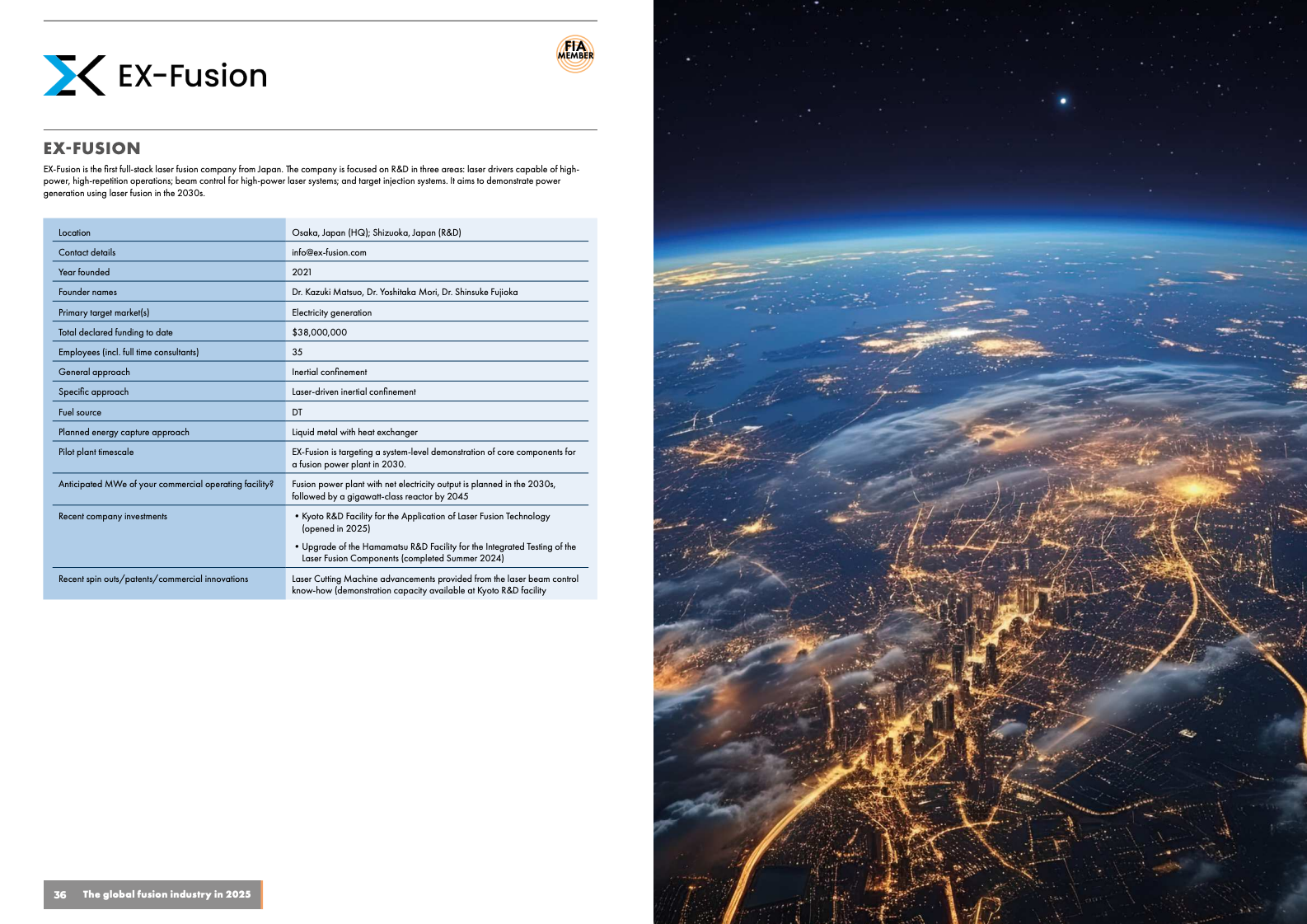The width and height of the screenshot is (1307, 924).
Task: Select the EX-Fusion logo wordmark text
Action: pos(192,76)
